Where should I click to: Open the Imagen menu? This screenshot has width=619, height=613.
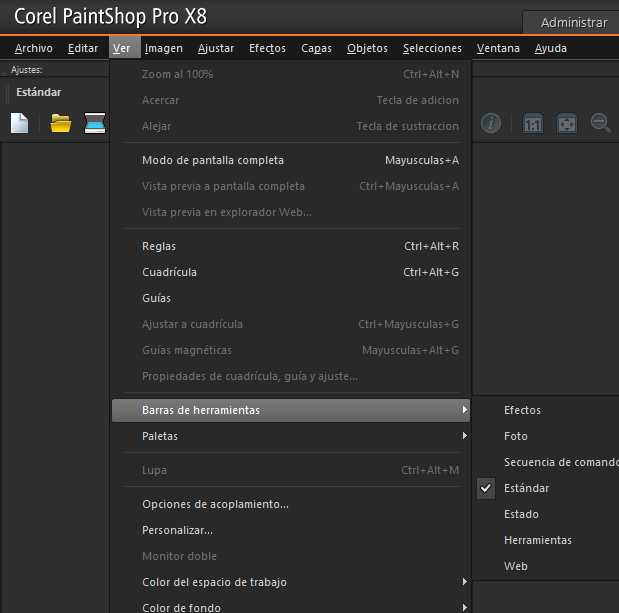pyautogui.click(x=163, y=48)
